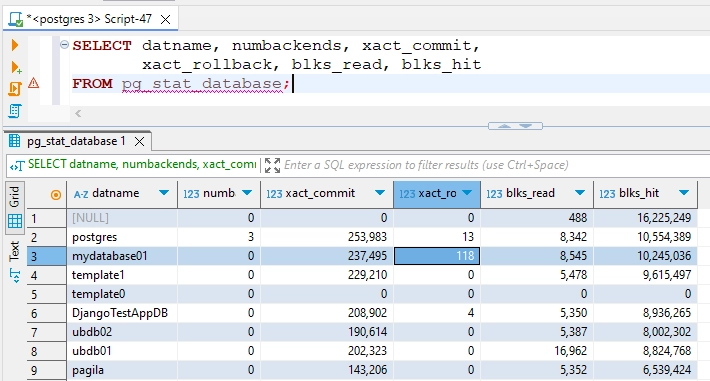Click the 16,225,249 blks_hit value
The width and height of the screenshot is (710, 381).
[664, 218]
